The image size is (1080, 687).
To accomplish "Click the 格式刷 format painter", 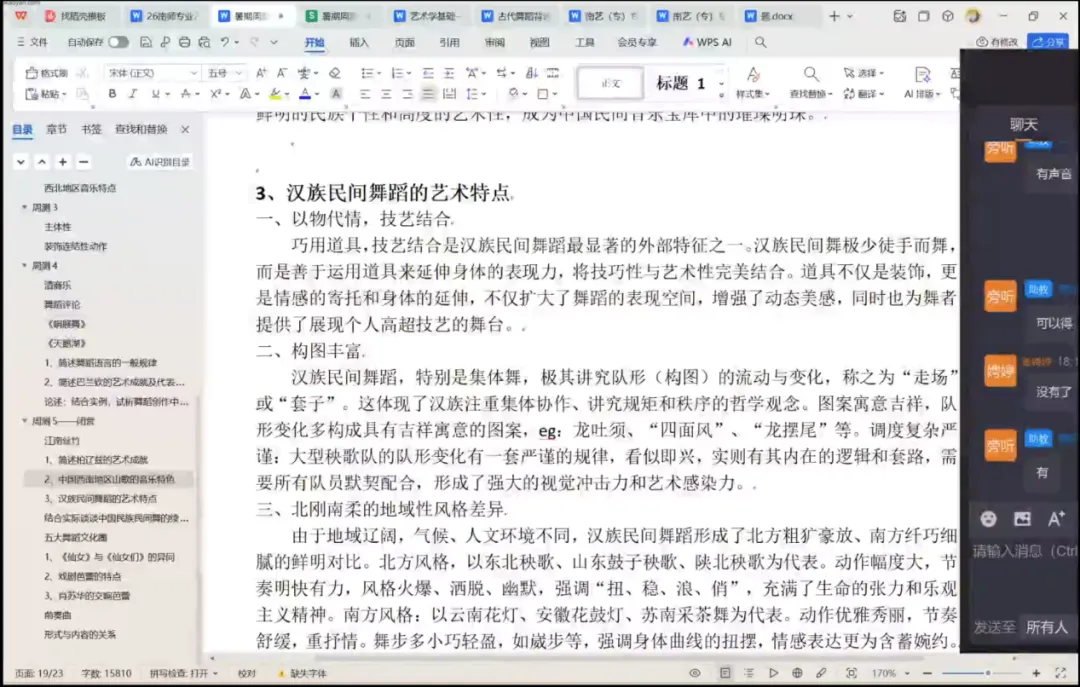I will [x=47, y=73].
